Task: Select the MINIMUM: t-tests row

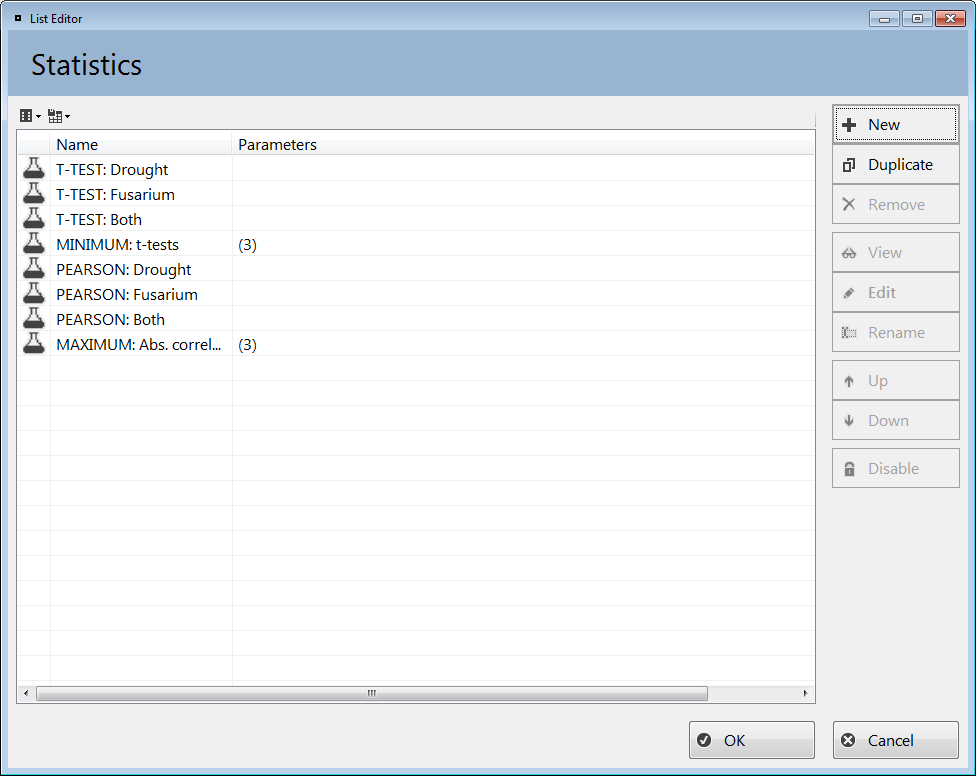Action: (416, 244)
